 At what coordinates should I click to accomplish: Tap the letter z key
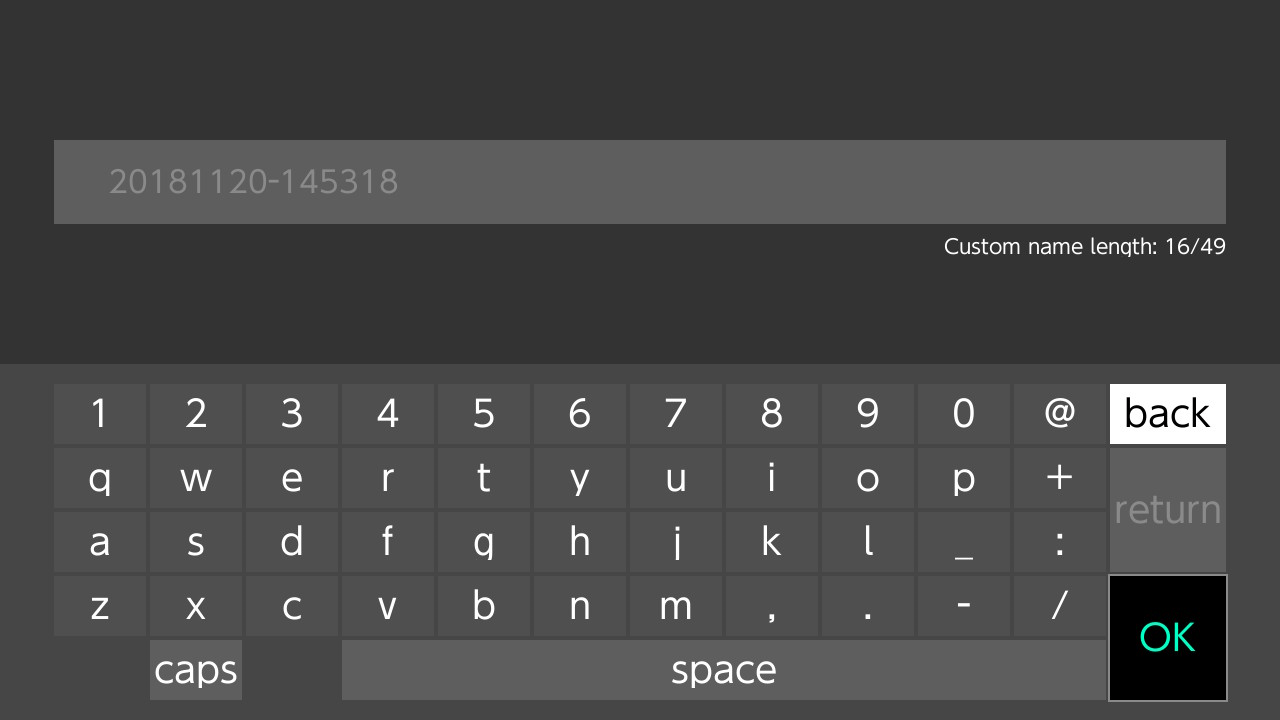(x=100, y=606)
